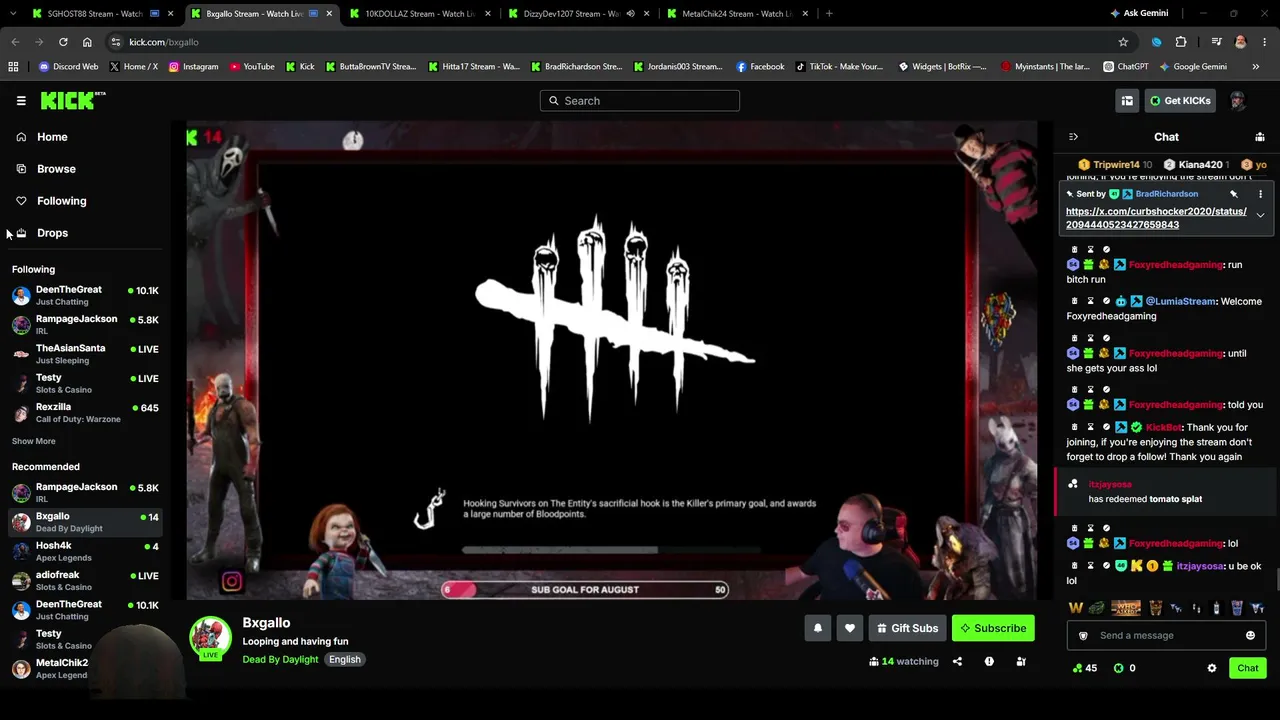This screenshot has height=720, width=1280.
Task: Open chat settings gear
Action: 1212,668
